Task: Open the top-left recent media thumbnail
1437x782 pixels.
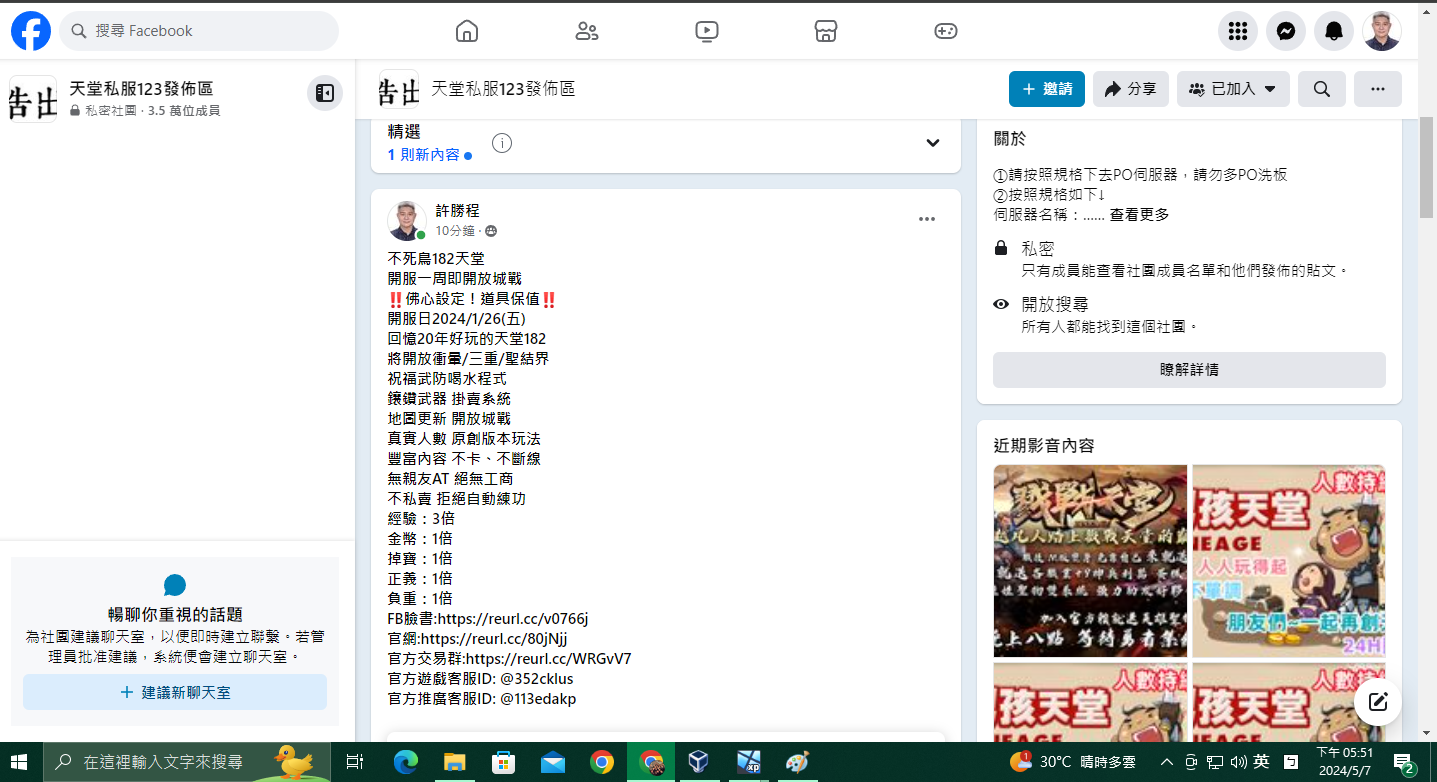Action: click(1090, 560)
